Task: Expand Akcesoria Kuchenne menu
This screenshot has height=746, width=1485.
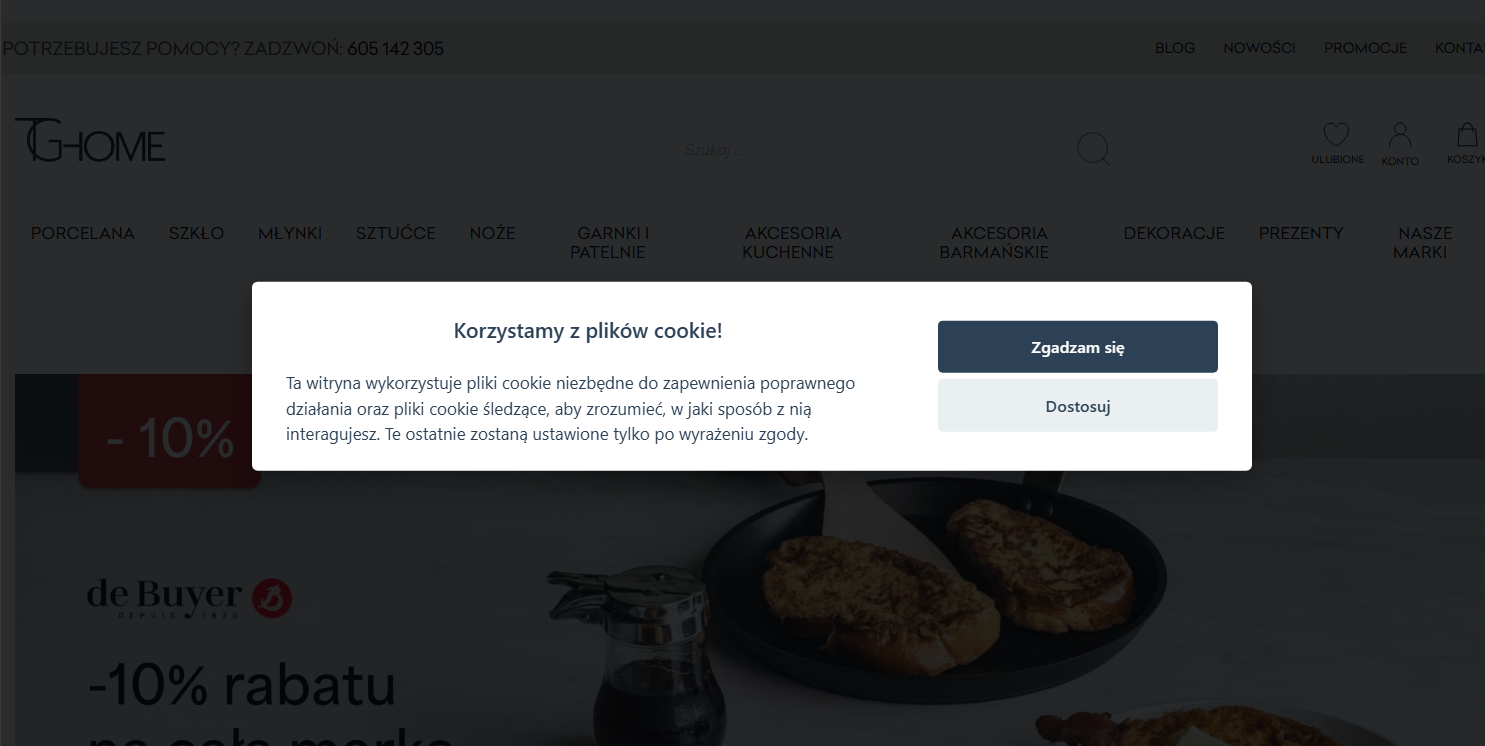Action: tap(789, 243)
